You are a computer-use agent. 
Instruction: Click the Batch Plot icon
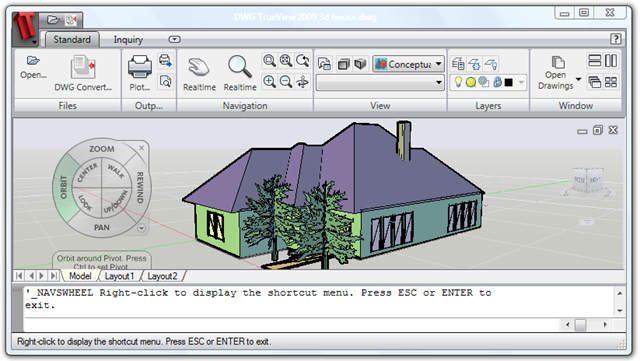point(165,60)
